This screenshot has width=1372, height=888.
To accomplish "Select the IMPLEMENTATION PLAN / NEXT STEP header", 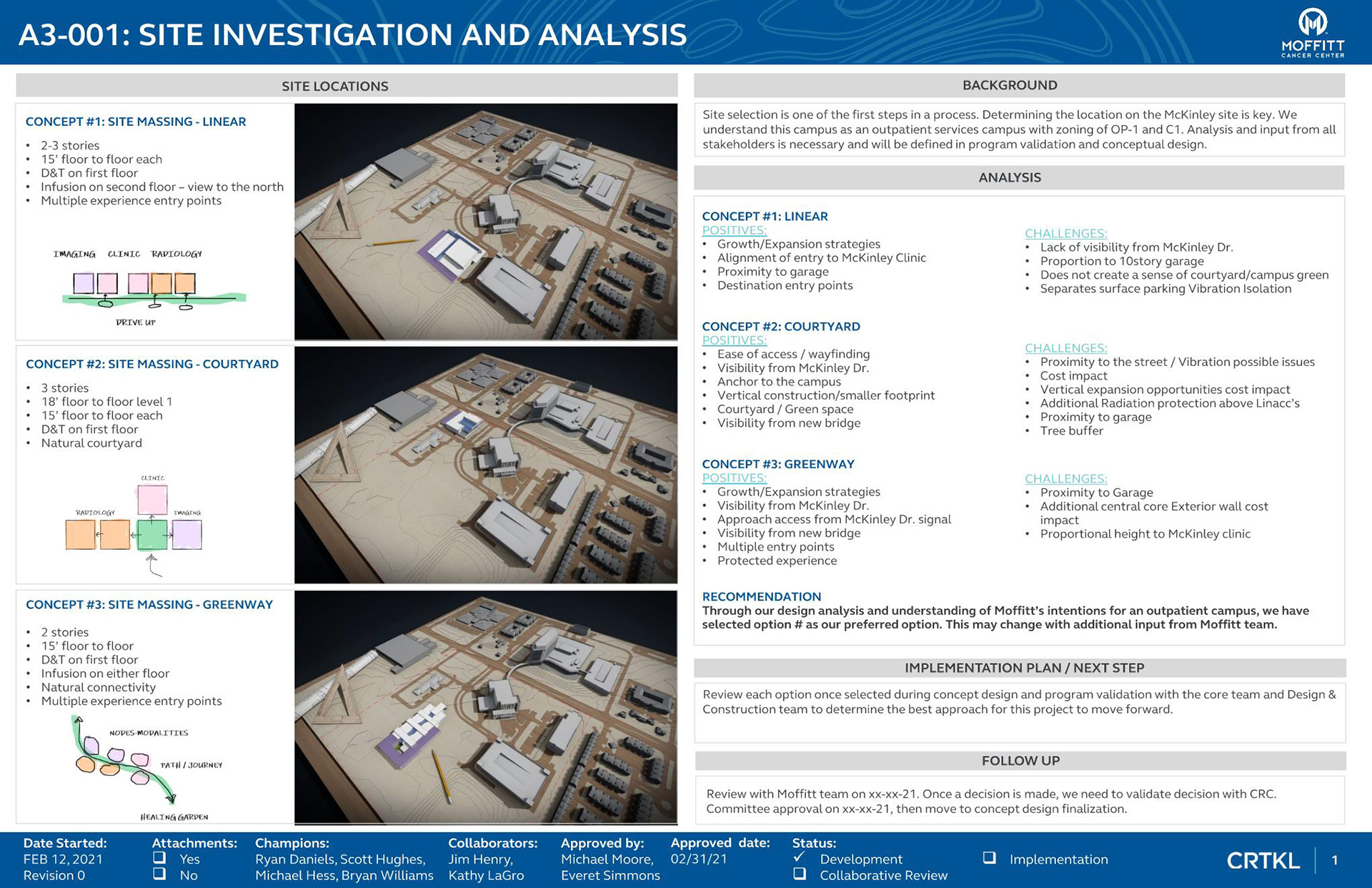I will [x=1020, y=668].
